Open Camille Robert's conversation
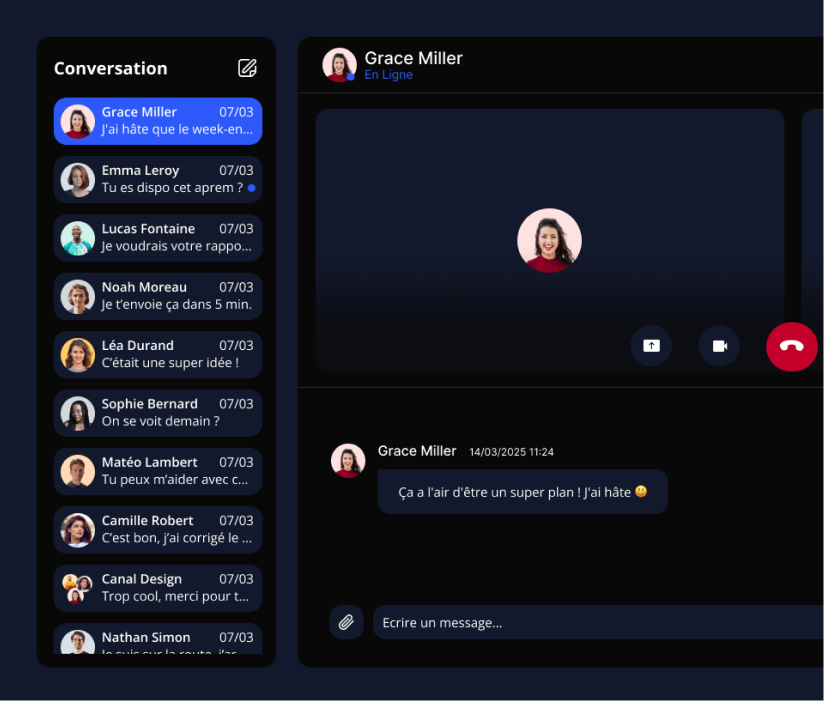This screenshot has height=701, width=824. (x=158, y=529)
